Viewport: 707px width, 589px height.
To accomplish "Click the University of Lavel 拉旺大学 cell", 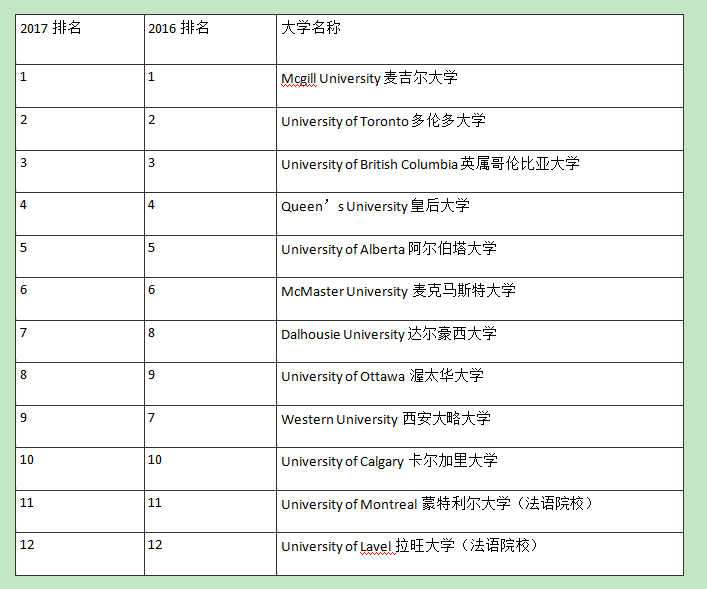I will [x=410, y=546].
